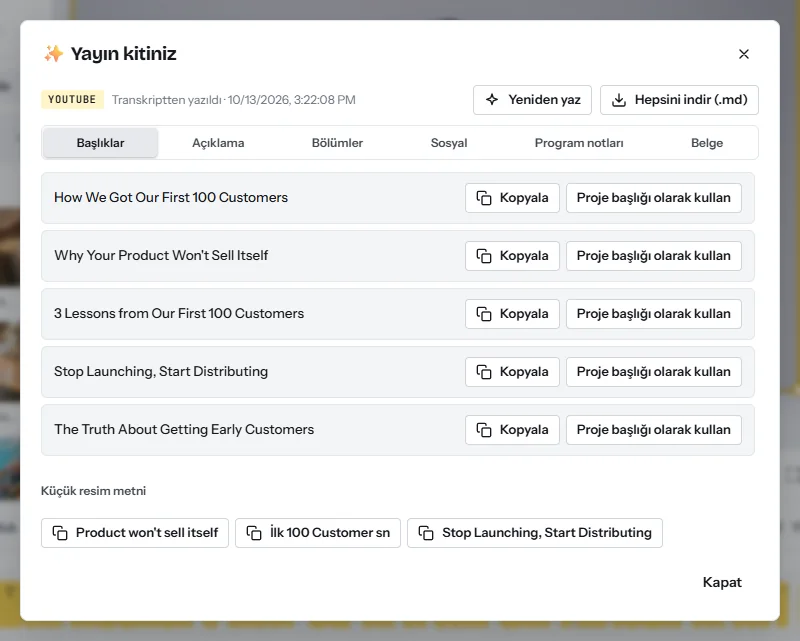The image size is (800, 641).
Task: Set "Why Your Product Won't Sell Itself" as project title
Action: (x=654, y=256)
